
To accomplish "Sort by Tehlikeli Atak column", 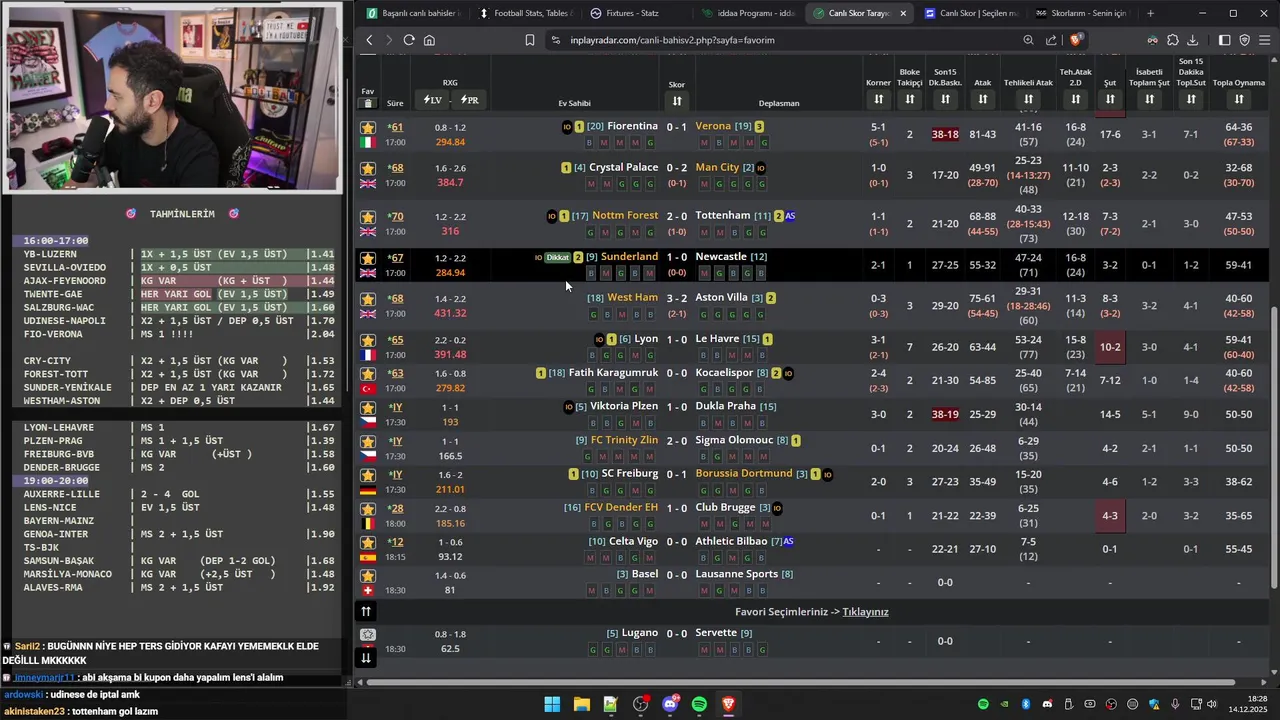I will click(1028, 99).
